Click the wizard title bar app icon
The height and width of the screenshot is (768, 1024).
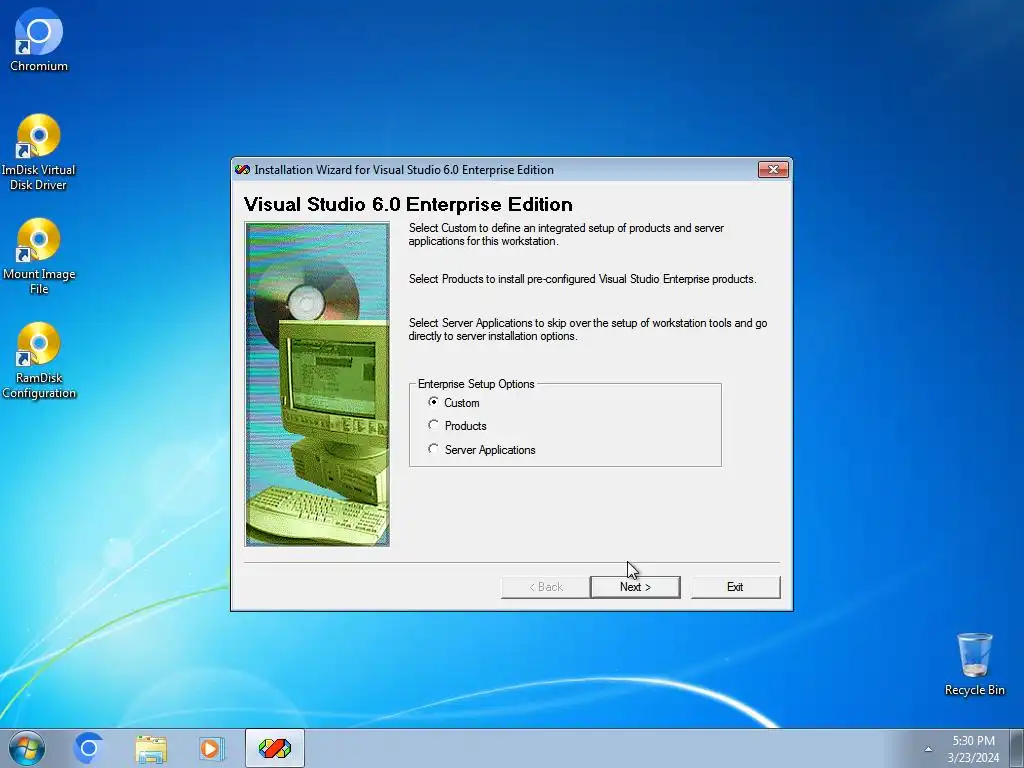(x=242, y=170)
